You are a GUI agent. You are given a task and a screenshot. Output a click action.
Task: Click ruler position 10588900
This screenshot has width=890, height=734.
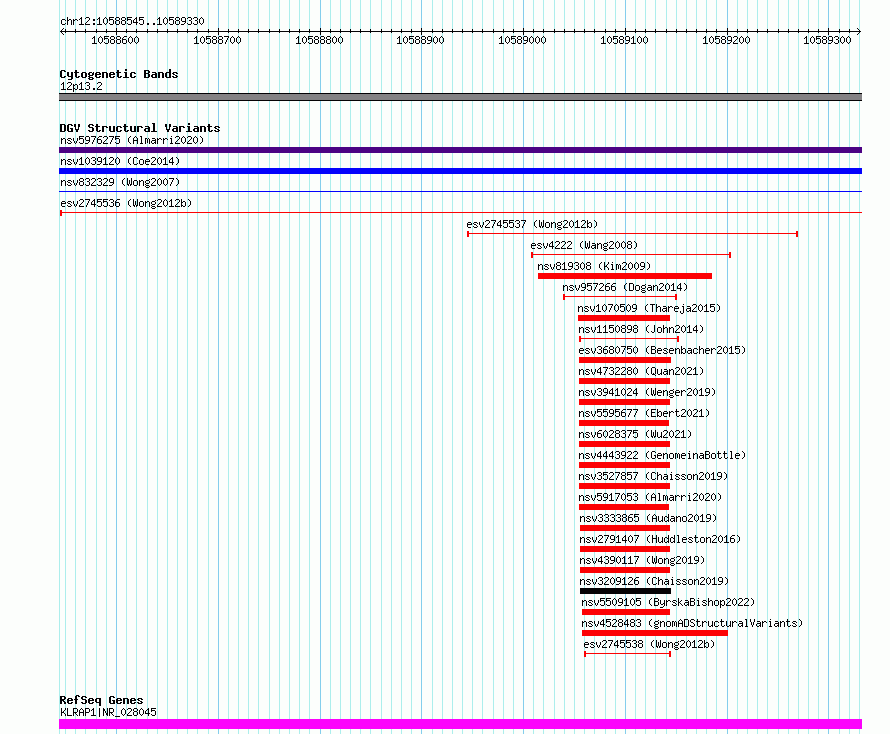[420, 40]
